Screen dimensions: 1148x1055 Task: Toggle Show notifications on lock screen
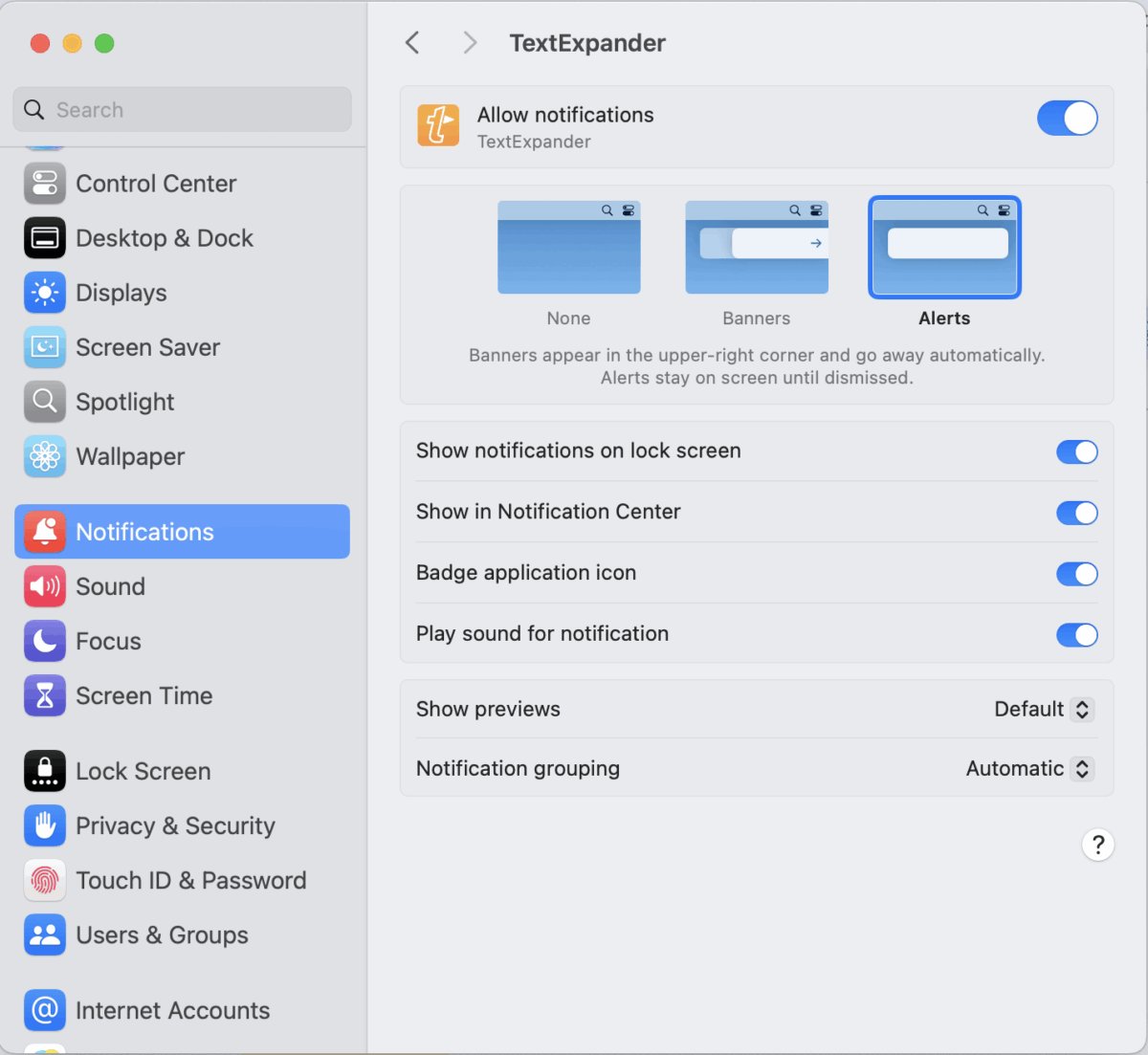(1076, 451)
